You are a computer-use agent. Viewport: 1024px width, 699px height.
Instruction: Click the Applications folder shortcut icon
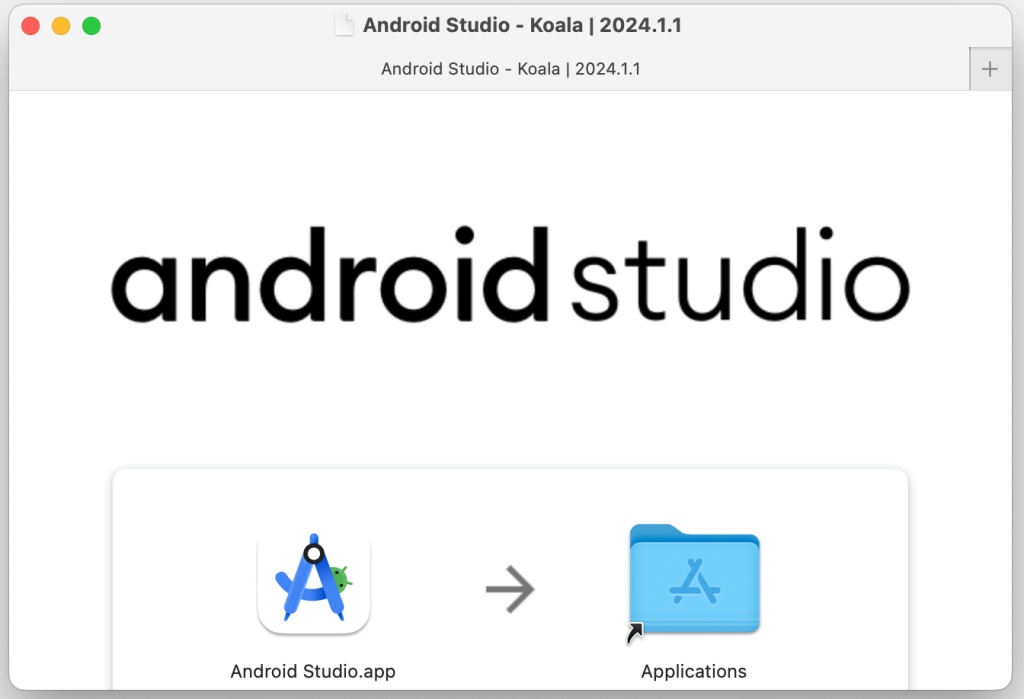694,580
